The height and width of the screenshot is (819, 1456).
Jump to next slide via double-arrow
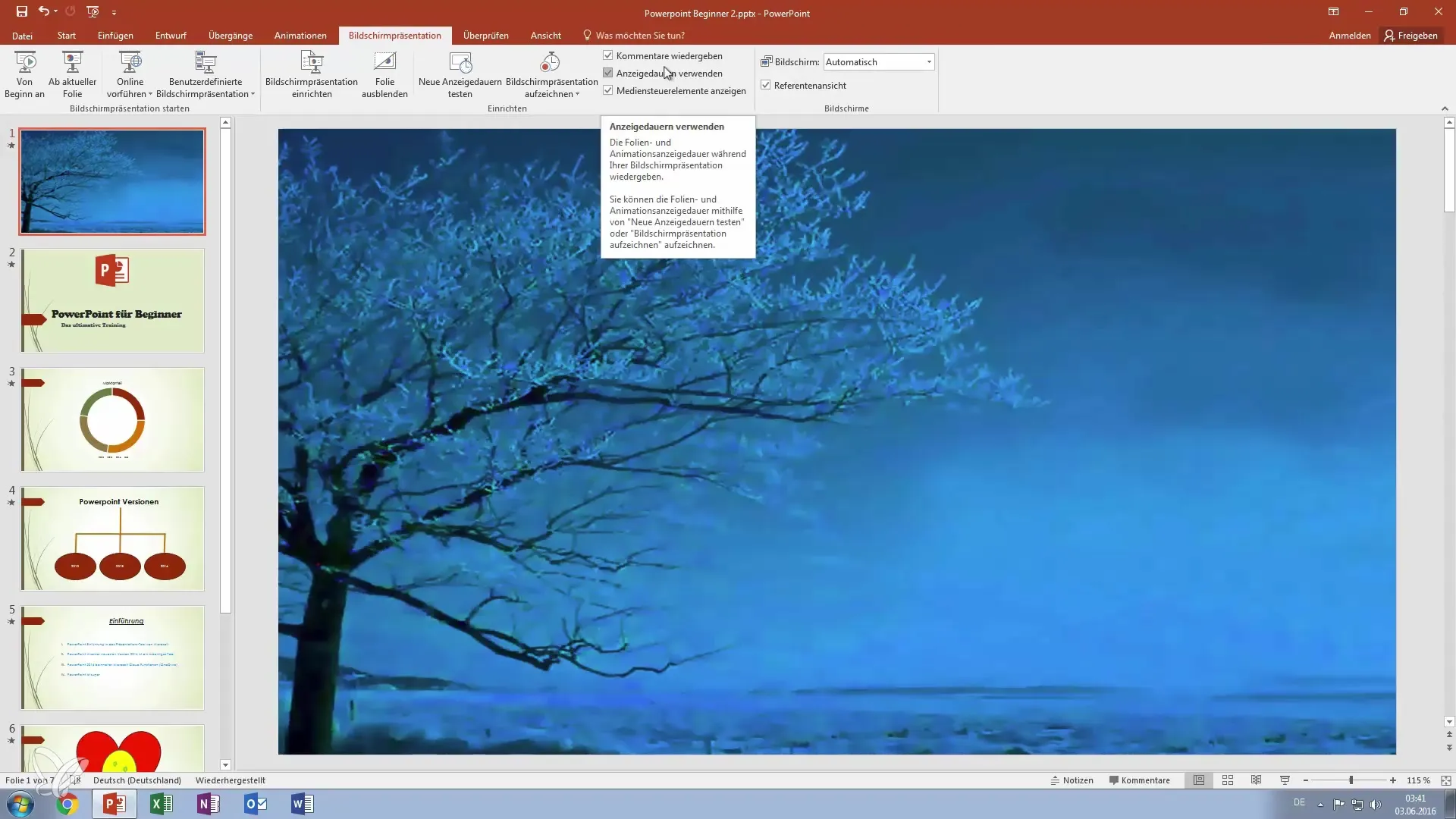click(x=1449, y=748)
